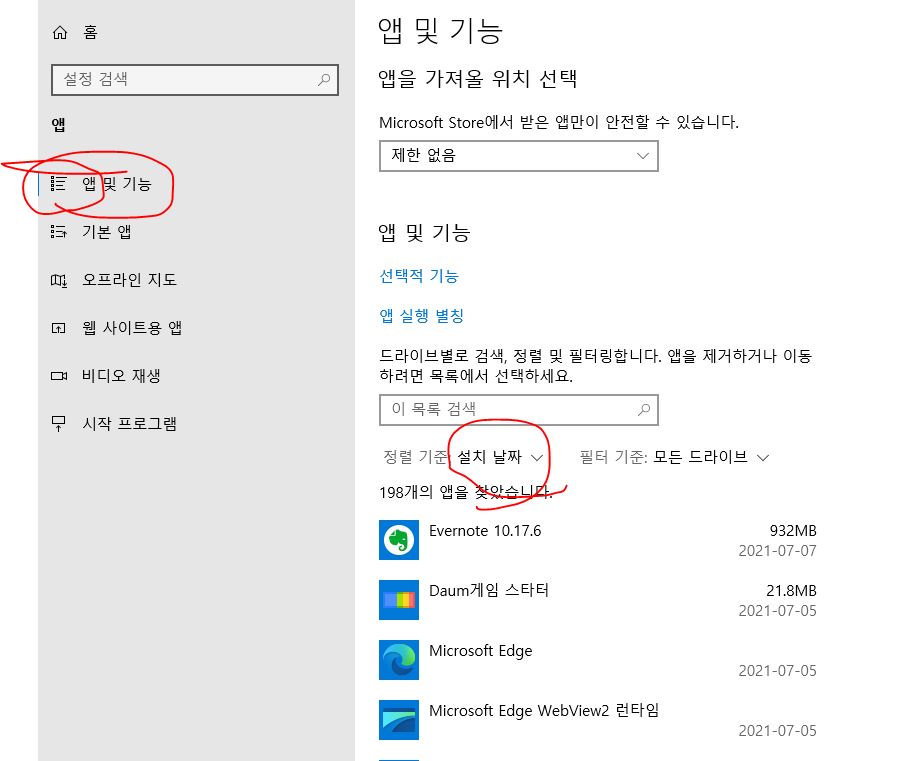
Task: Select the Microsoft Edge entry
Action: pos(598,660)
